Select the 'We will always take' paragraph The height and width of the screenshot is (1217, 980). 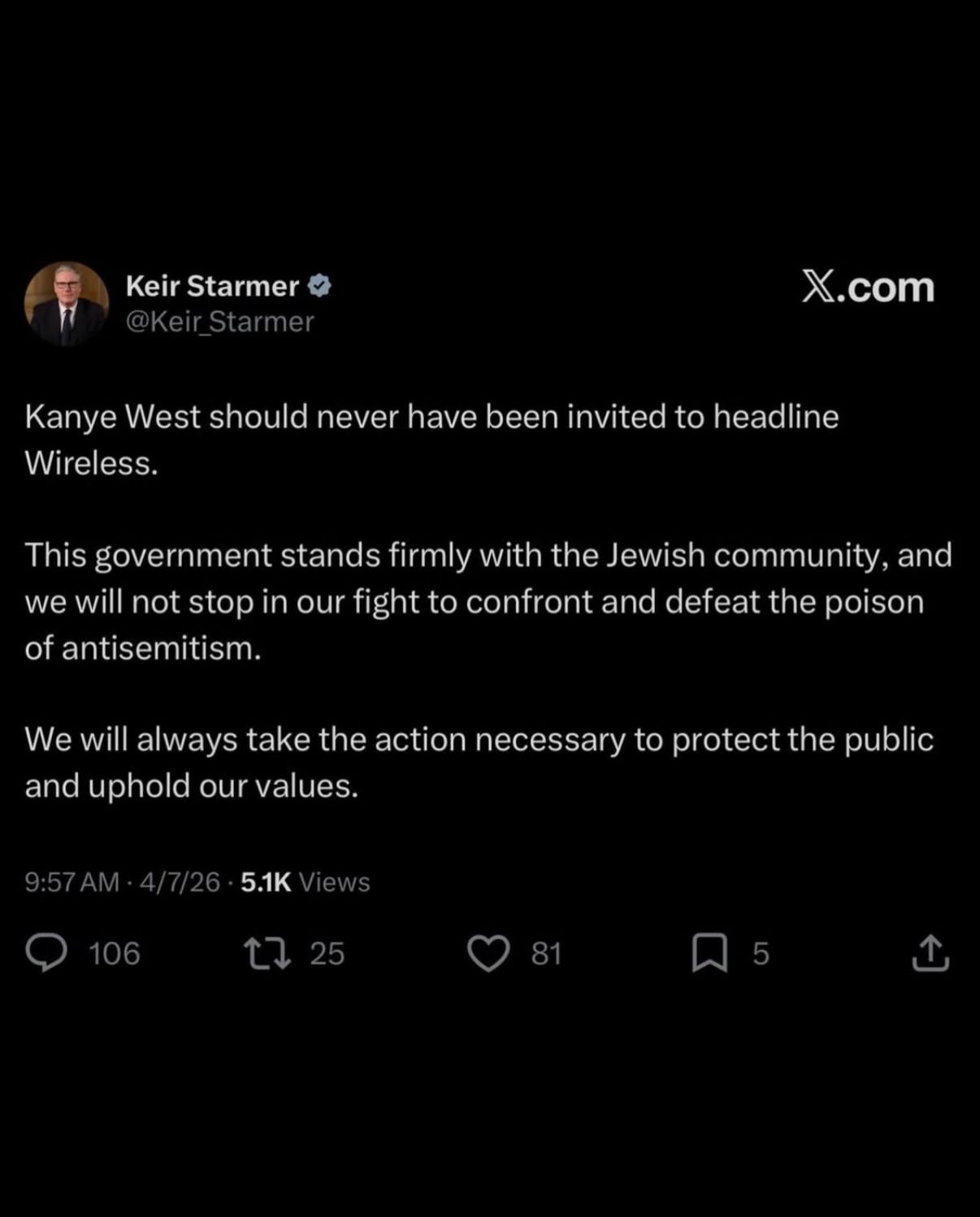479,762
